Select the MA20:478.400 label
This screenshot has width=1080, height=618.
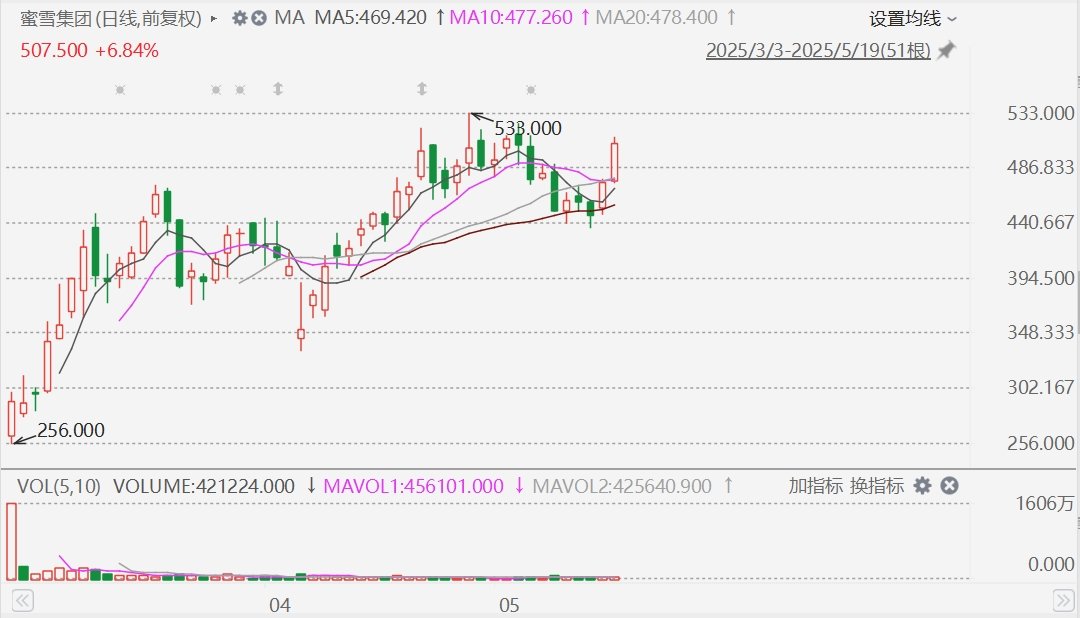coord(656,18)
